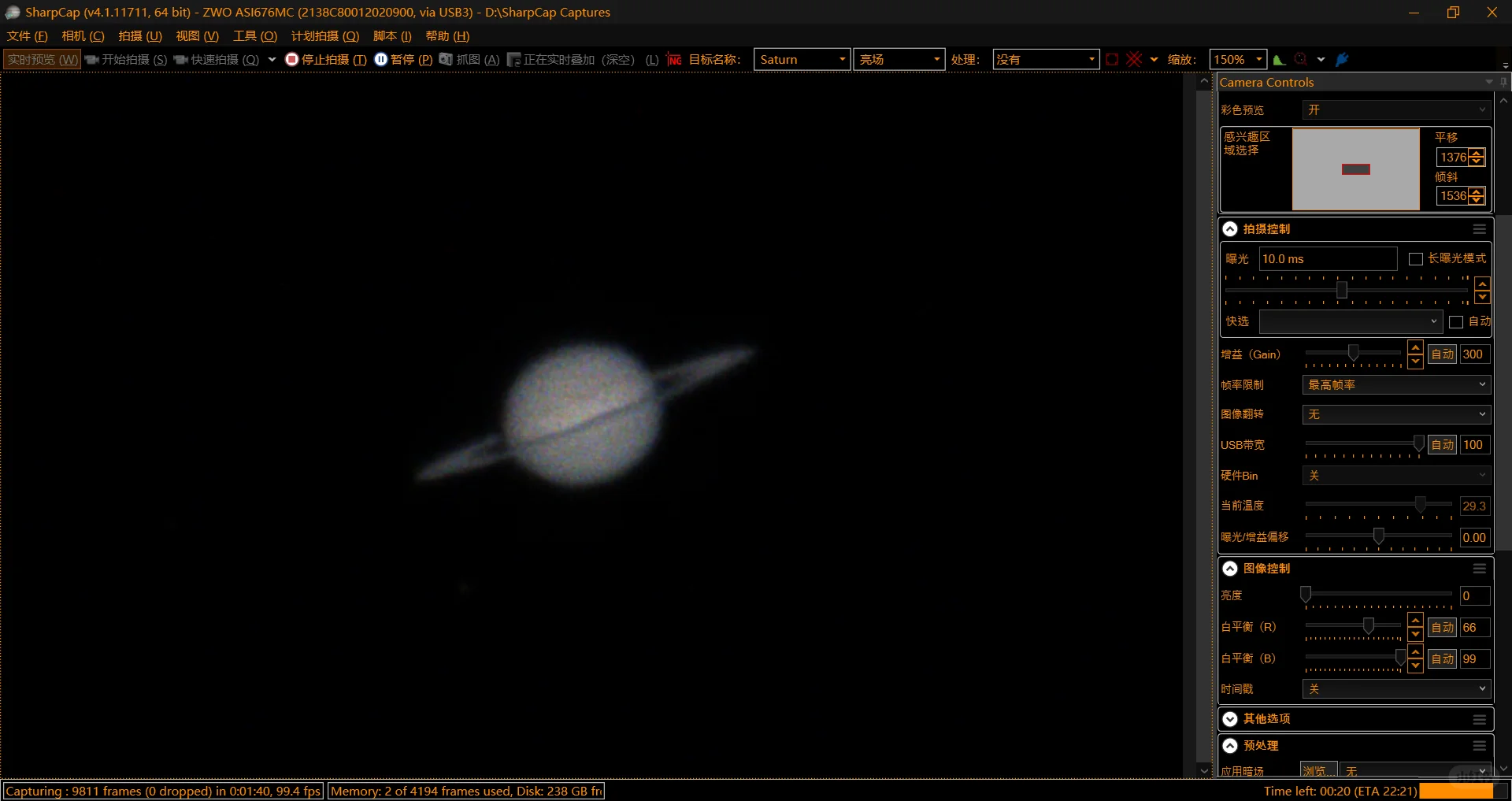This screenshot has width=1512, height=801.
Task: Click the focus assistant circle icon
Action: (x=1300, y=59)
